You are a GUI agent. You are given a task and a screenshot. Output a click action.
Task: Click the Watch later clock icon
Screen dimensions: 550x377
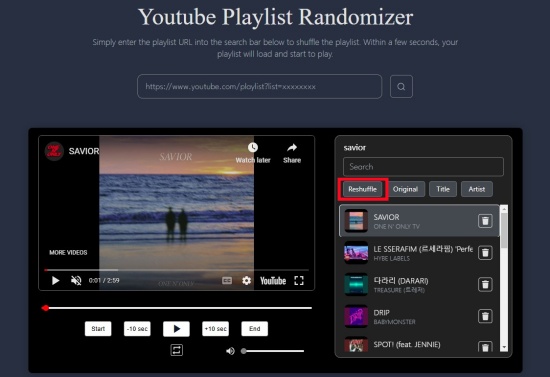(x=253, y=148)
